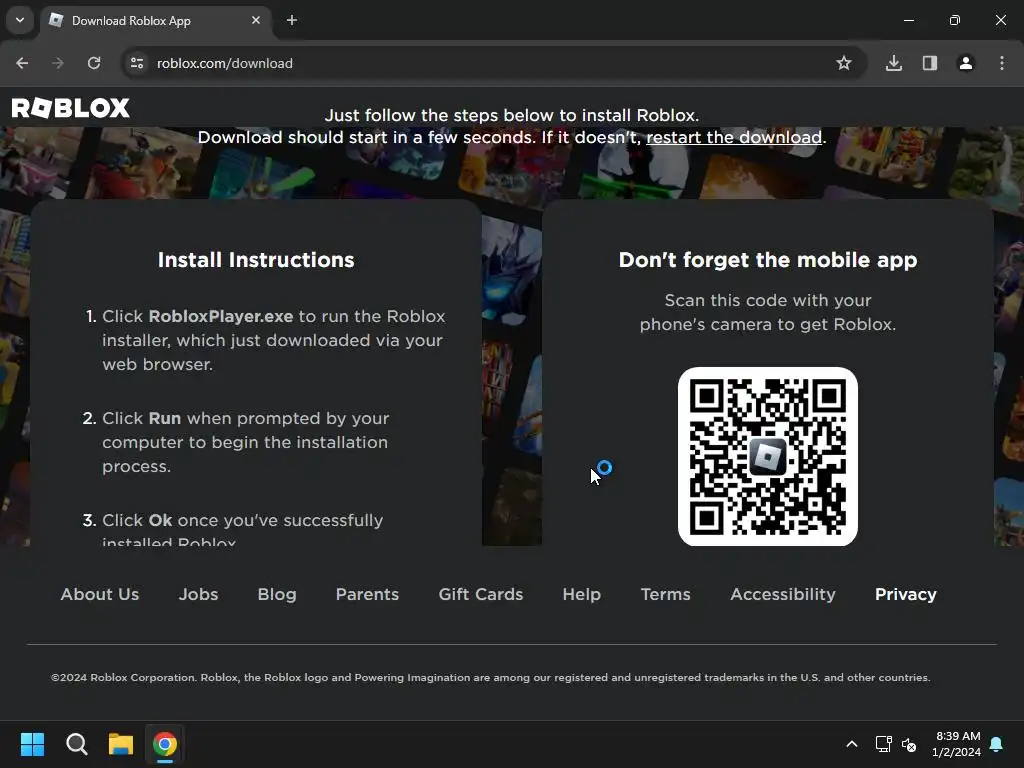Open a new browser tab

coord(292,20)
